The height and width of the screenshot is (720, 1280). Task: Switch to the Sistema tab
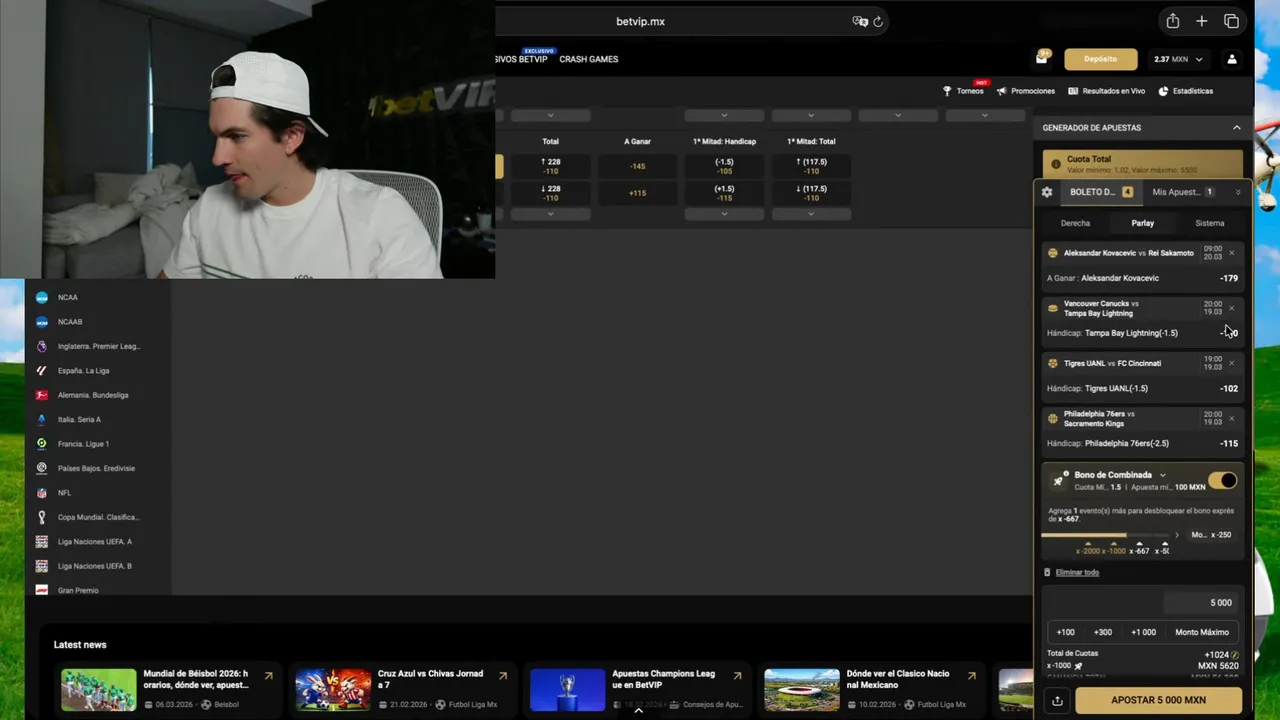[1210, 223]
